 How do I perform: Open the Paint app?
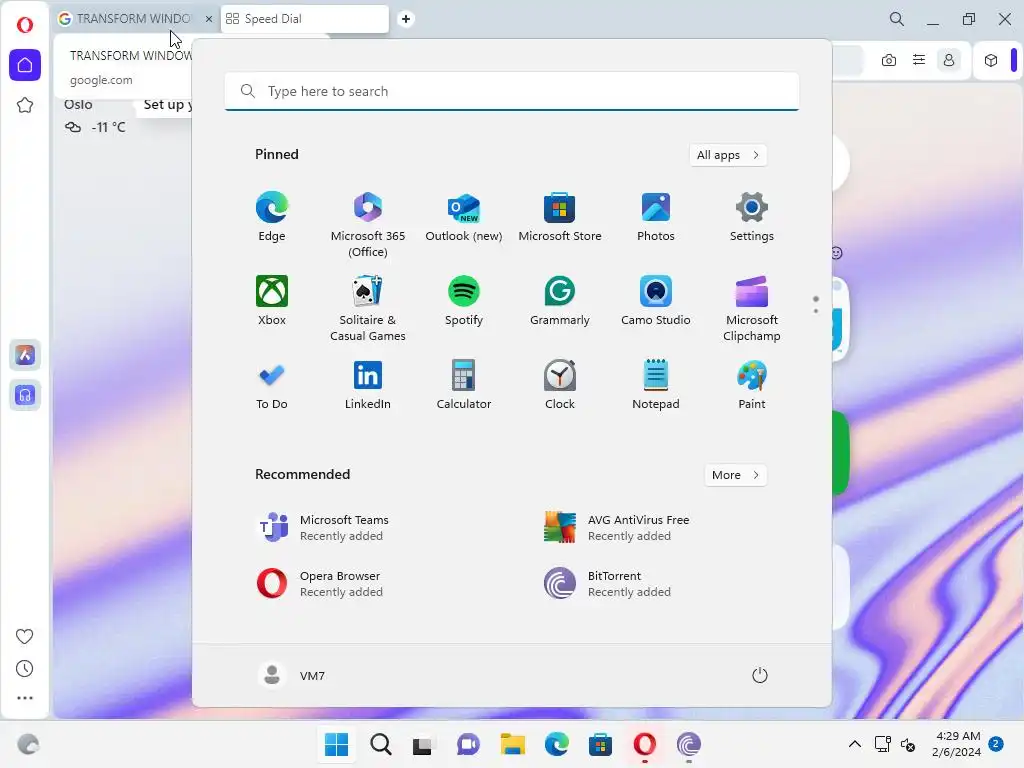[752, 385]
